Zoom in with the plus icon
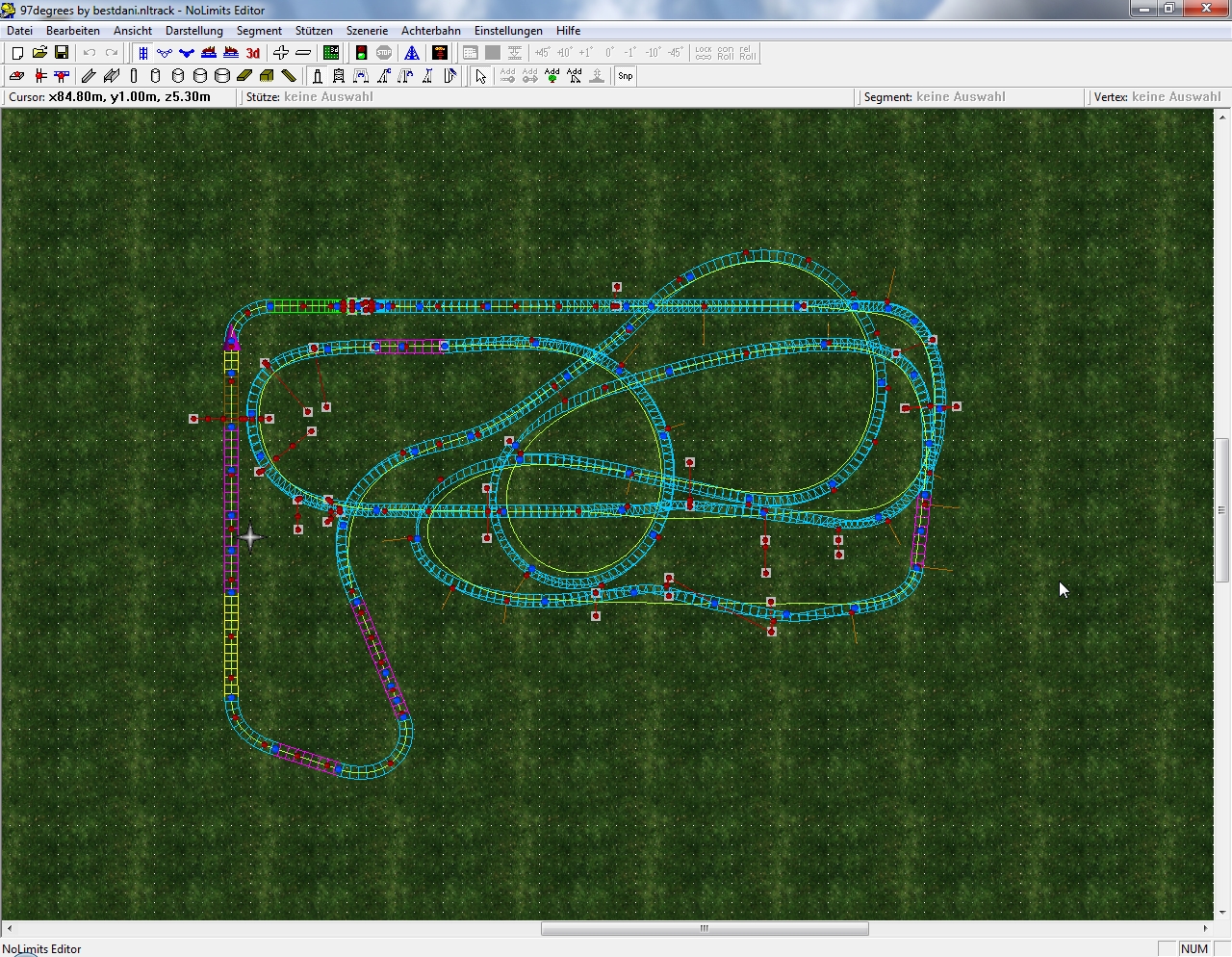This screenshot has width=1232, height=957. (281, 53)
